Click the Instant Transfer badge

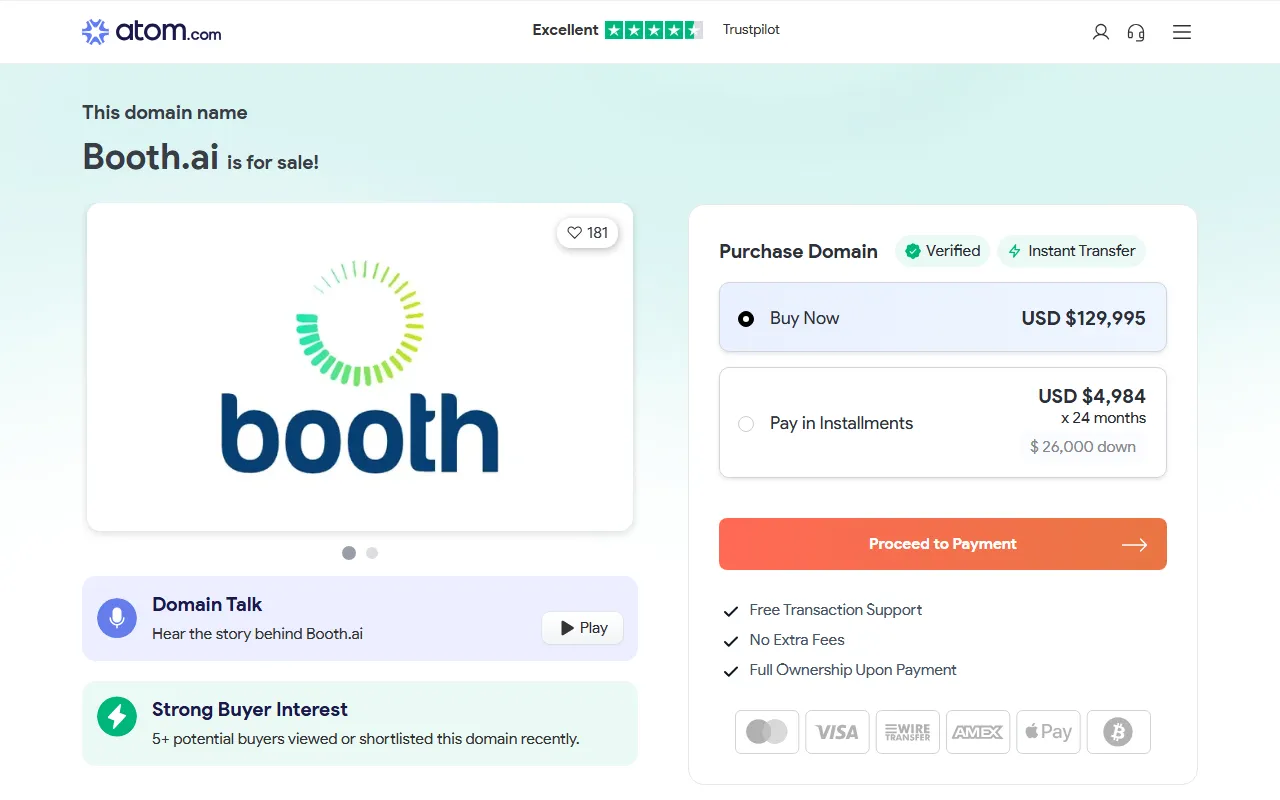1071,251
